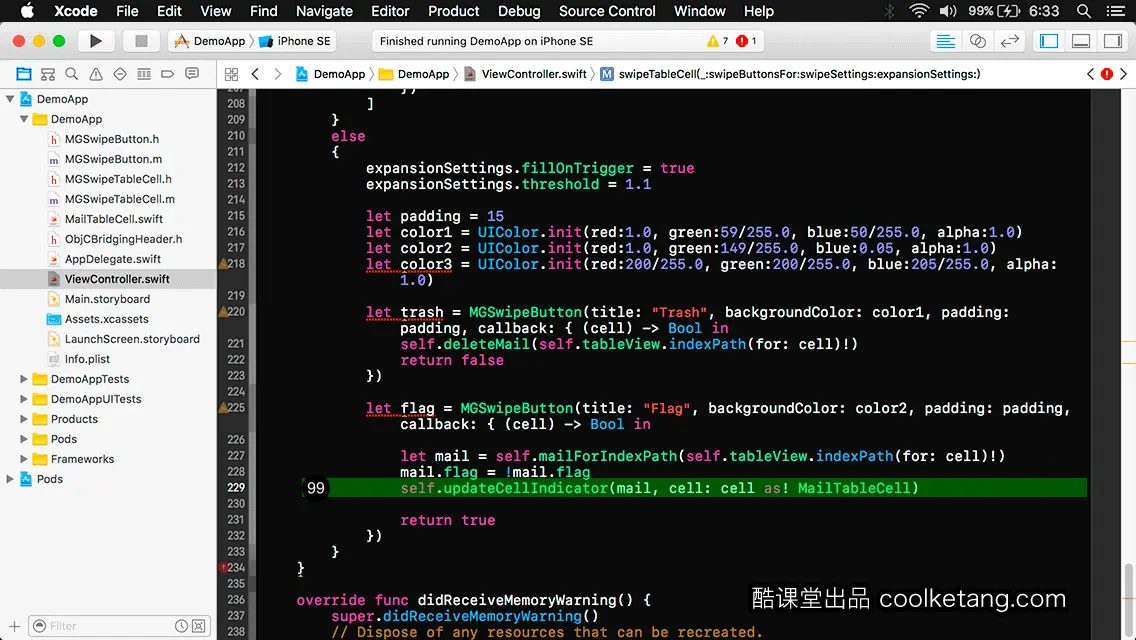Expand the DemoAppUITests folder
Image resolution: width=1136 pixels, height=640 pixels.
tap(24, 399)
